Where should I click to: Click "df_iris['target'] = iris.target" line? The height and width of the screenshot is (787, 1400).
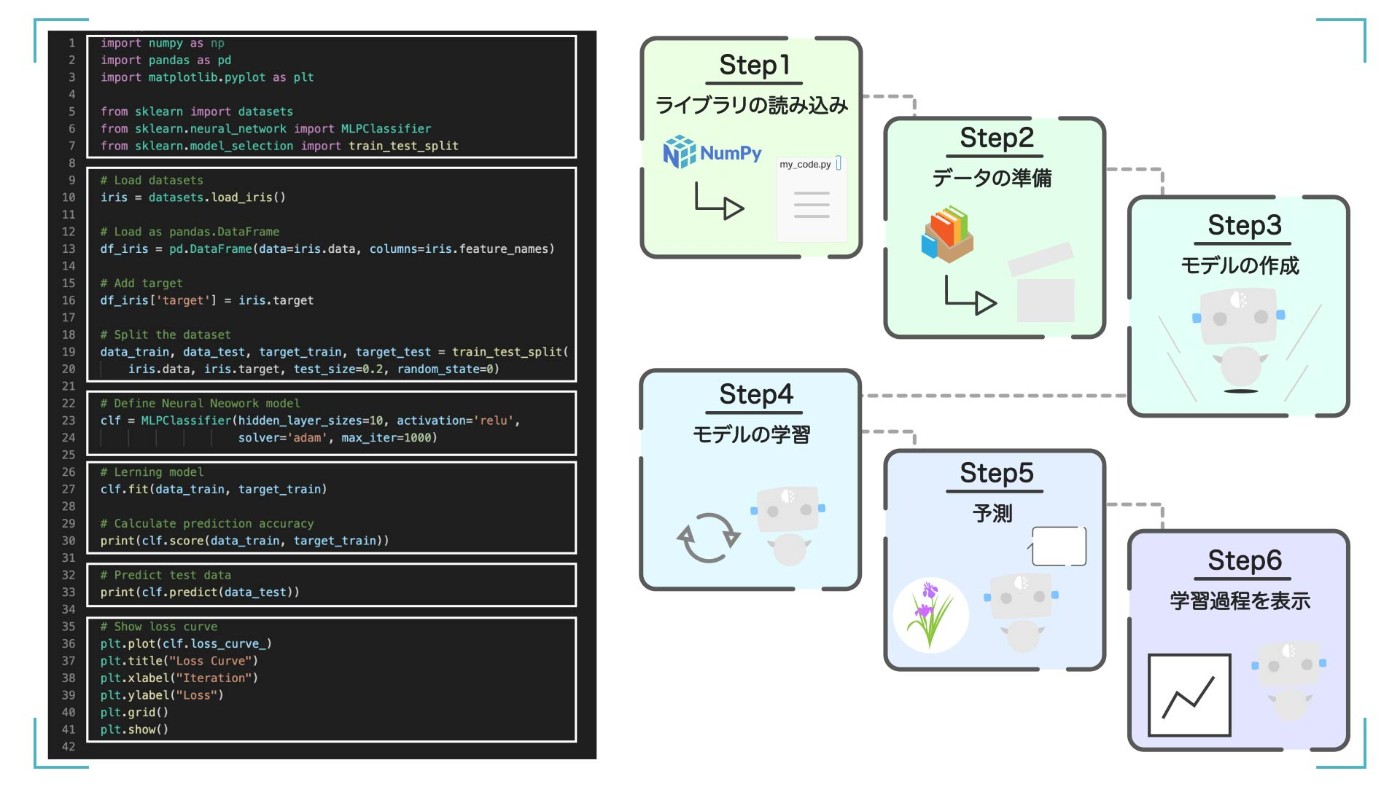coord(207,300)
